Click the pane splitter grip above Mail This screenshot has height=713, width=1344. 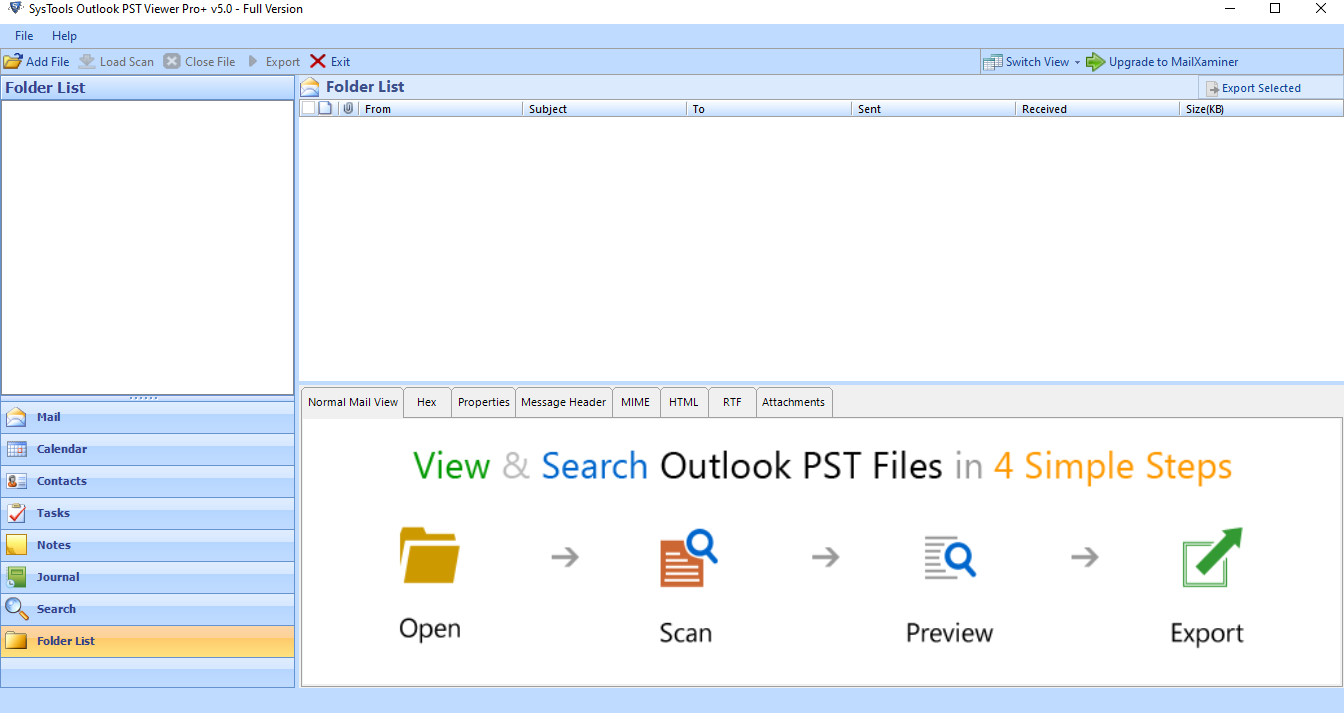pyautogui.click(x=145, y=398)
